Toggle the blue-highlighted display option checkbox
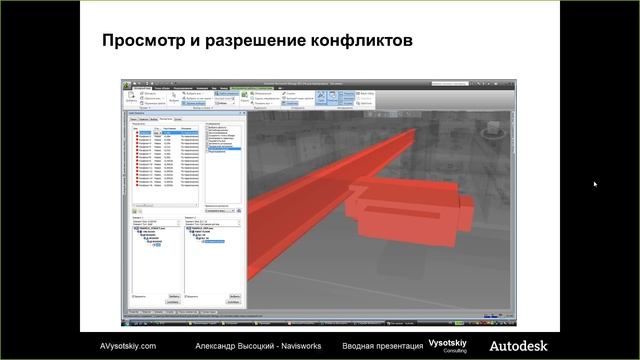 click(x=208, y=149)
